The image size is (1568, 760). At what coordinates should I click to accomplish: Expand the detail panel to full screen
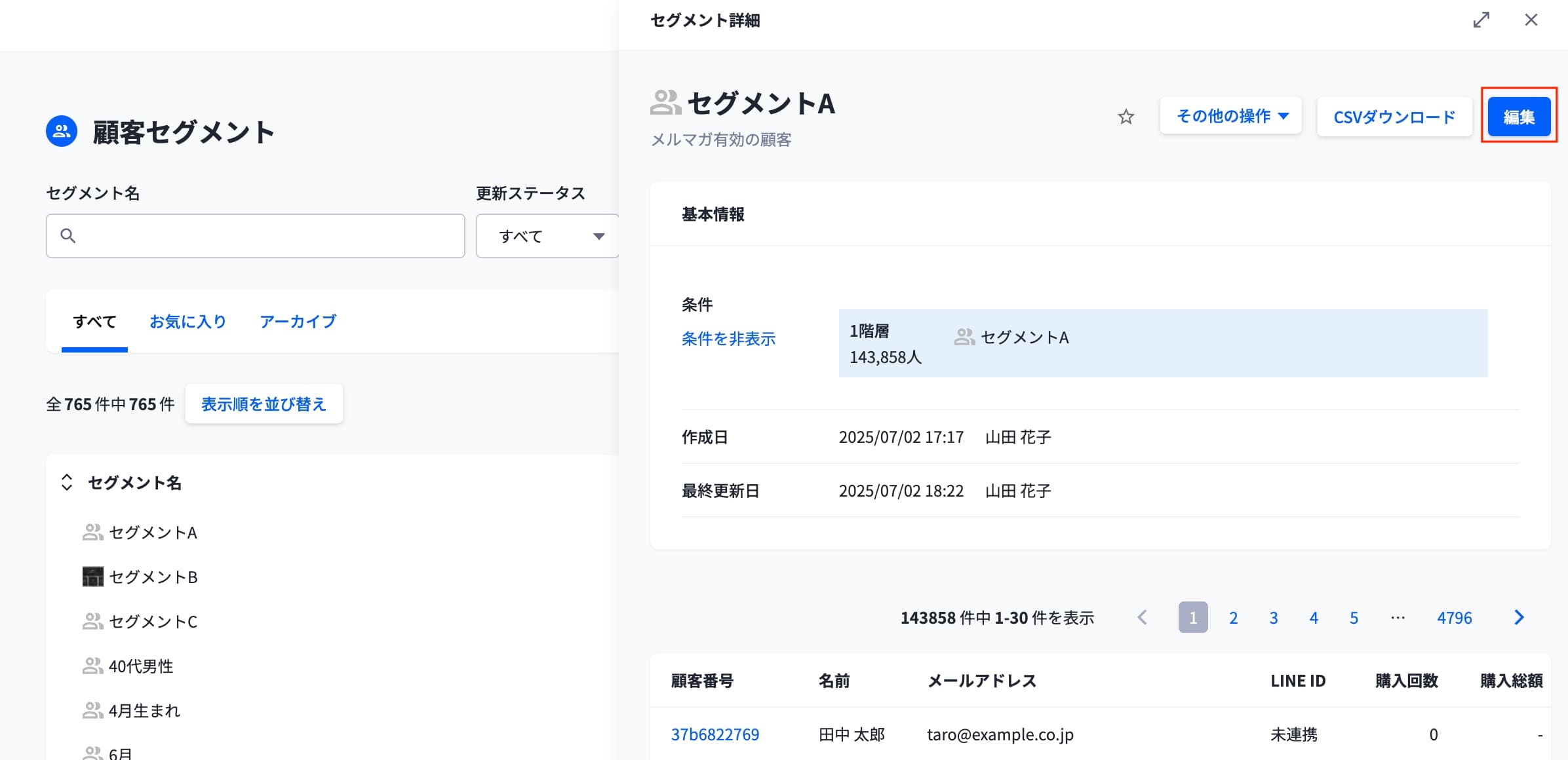1481,20
